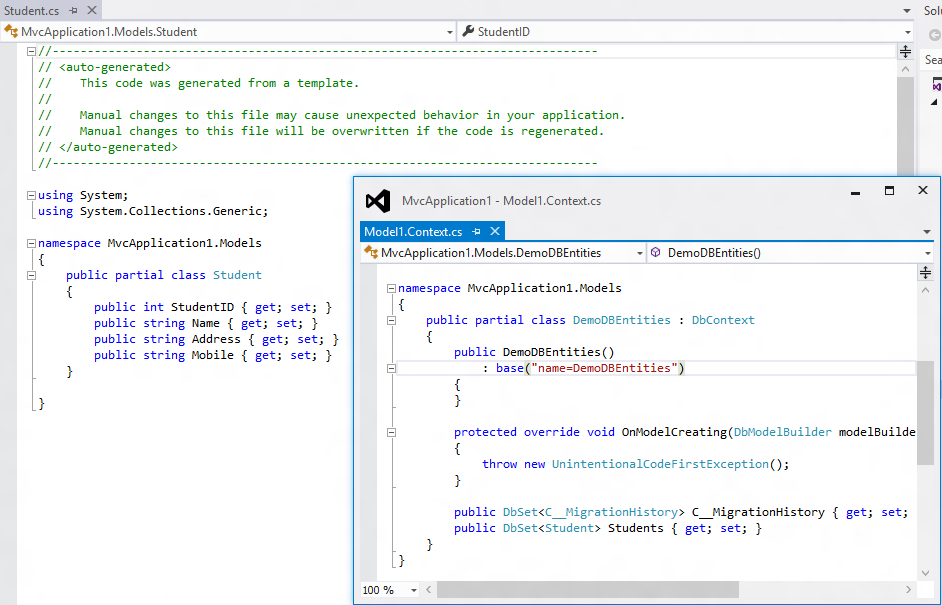Screen dimensions: 942x605
Task: Open the tab list dropdown arrow in floating window
Action: (x=927, y=232)
